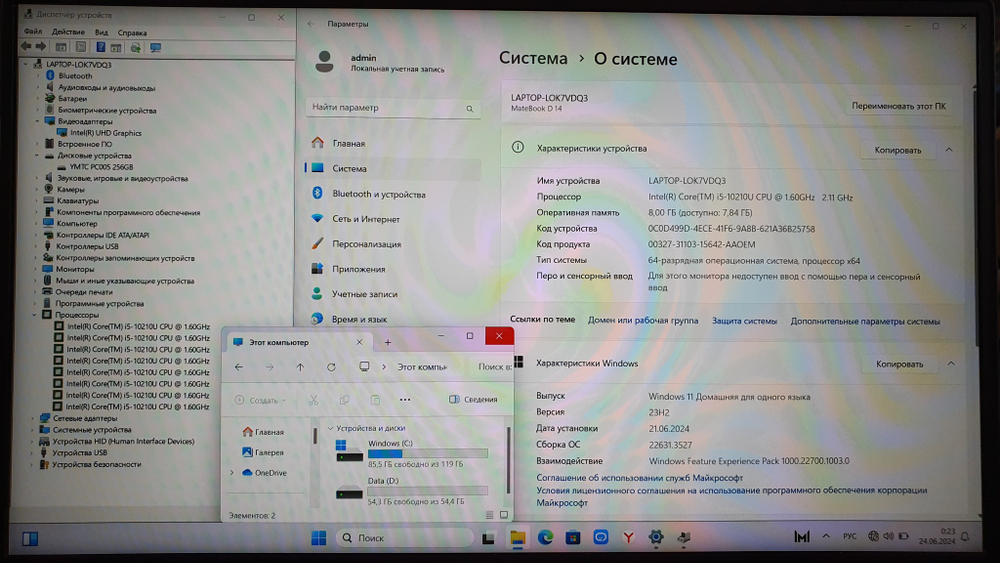Click the Settings gear icon on taskbar
1000x563 pixels.
pyautogui.click(x=656, y=537)
